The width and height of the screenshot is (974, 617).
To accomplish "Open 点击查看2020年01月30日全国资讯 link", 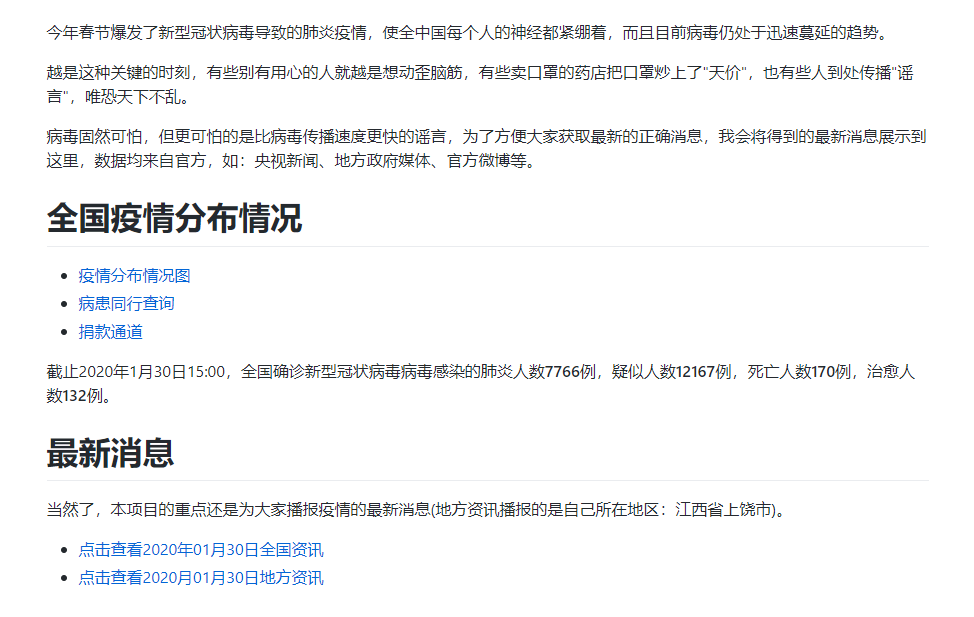I will coord(201,550).
